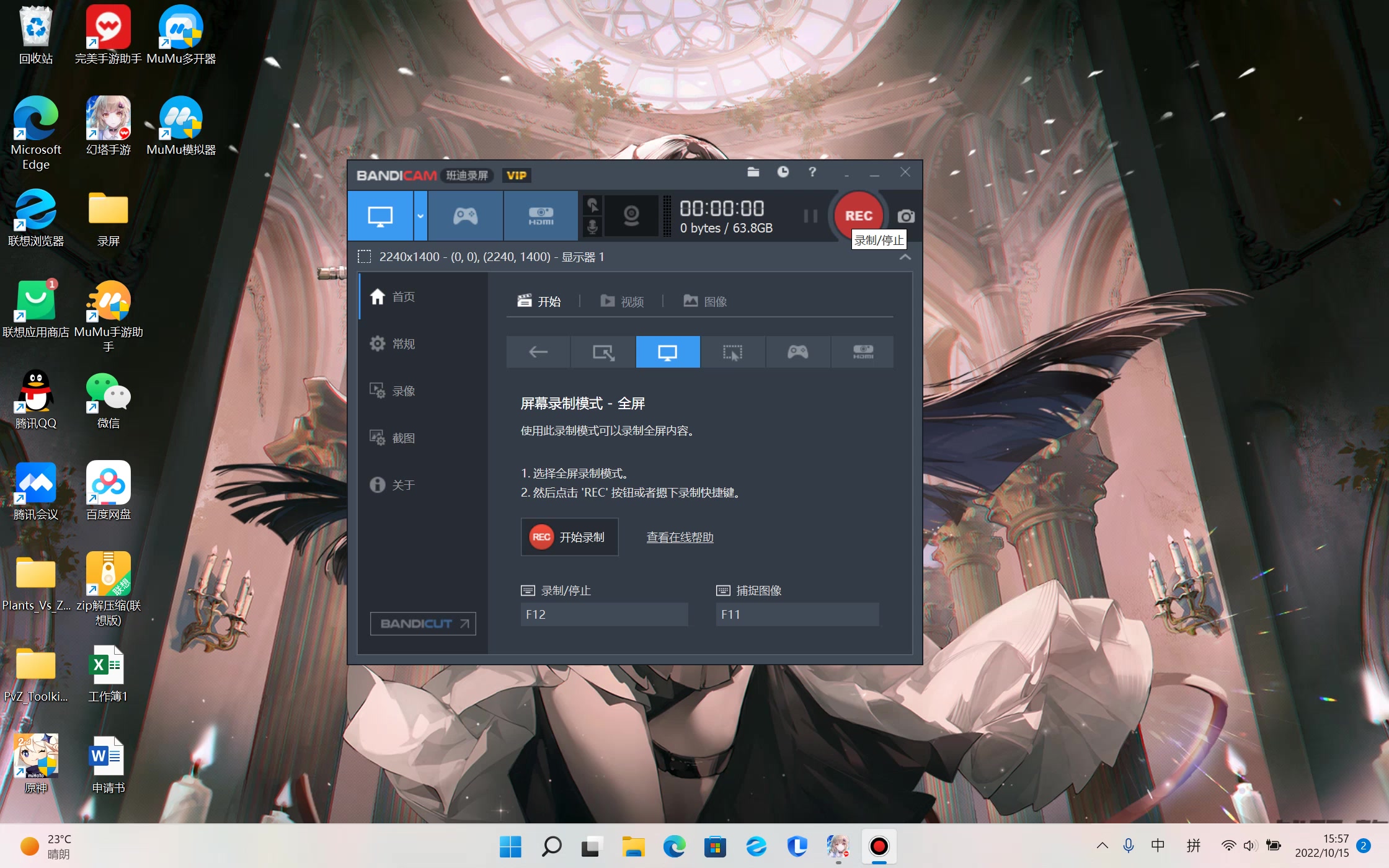Select the 完美手游助手 desktop icon
1389x868 pixels.
[109, 36]
